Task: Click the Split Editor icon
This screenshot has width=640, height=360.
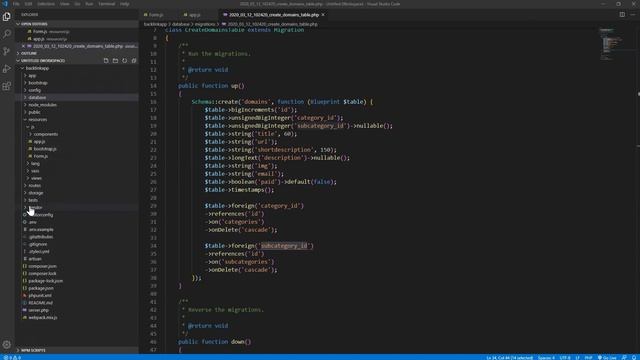Action: click(x=622, y=15)
